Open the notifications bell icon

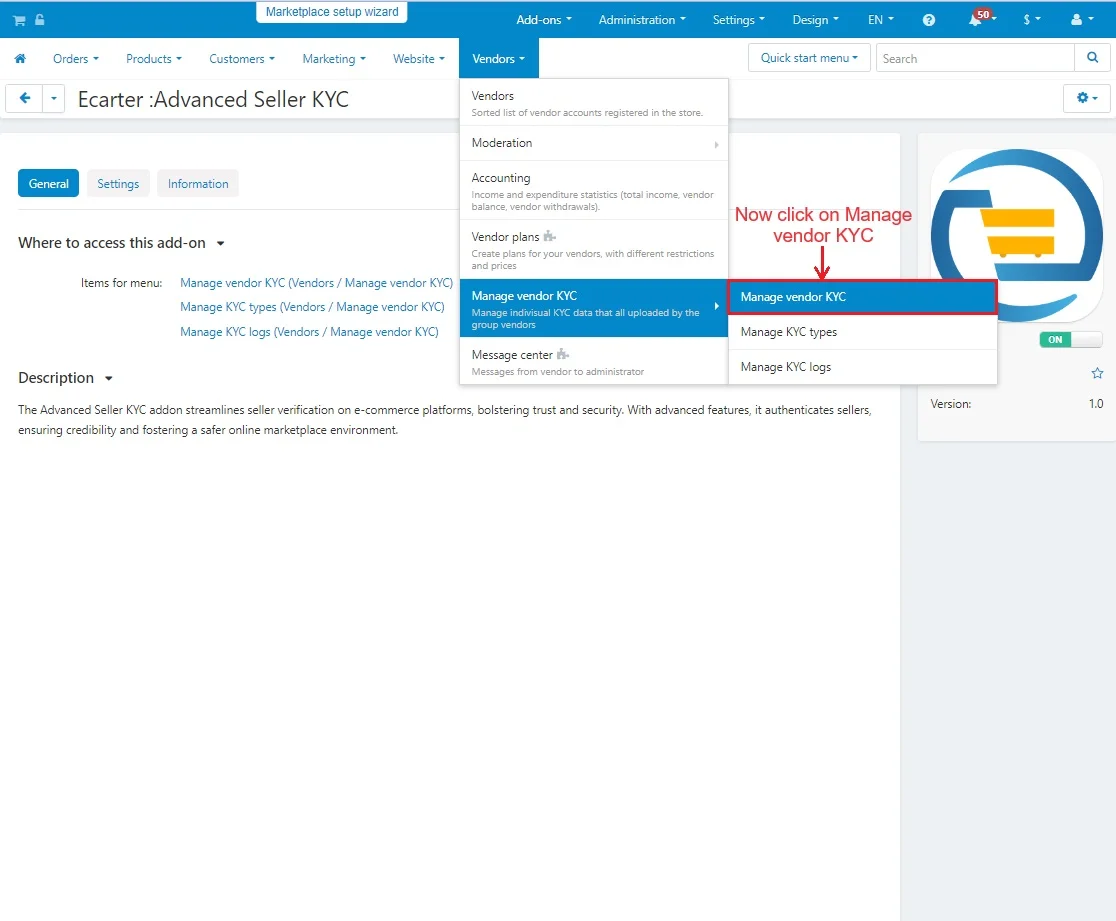(976, 20)
